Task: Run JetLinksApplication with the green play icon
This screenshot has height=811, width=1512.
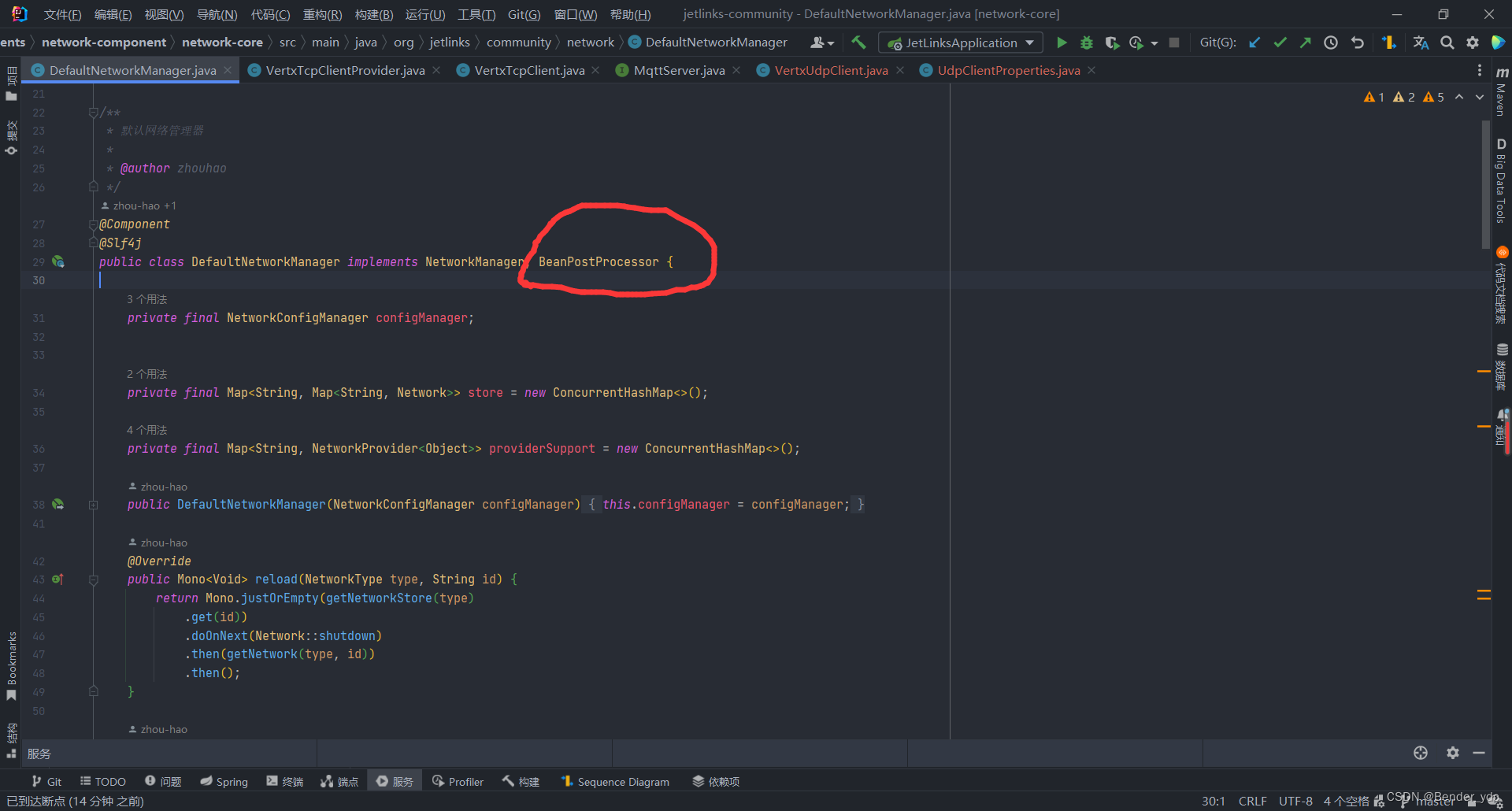Action: click(x=1062, y=43)
